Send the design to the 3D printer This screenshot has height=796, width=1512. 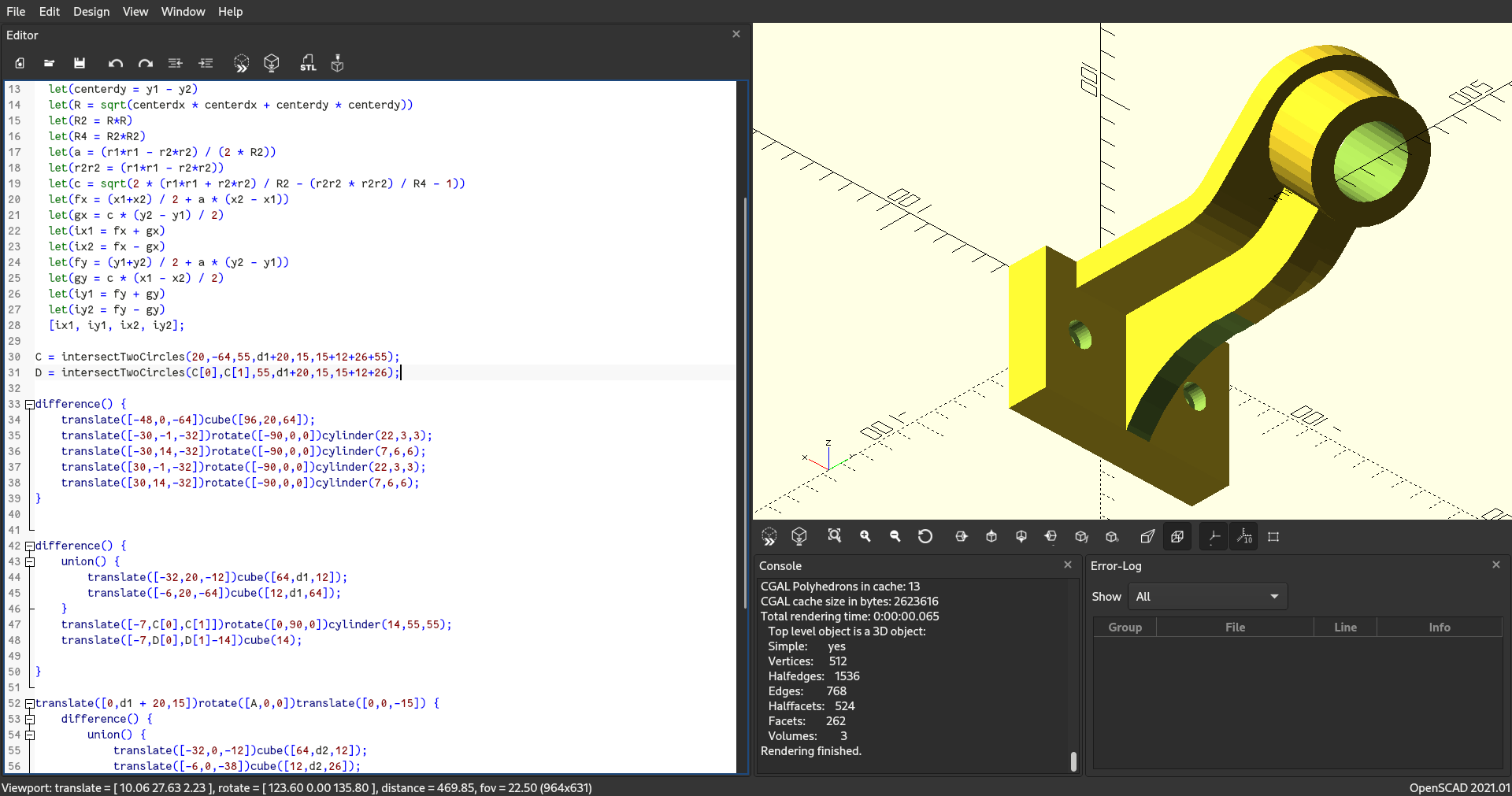(337, 63)
